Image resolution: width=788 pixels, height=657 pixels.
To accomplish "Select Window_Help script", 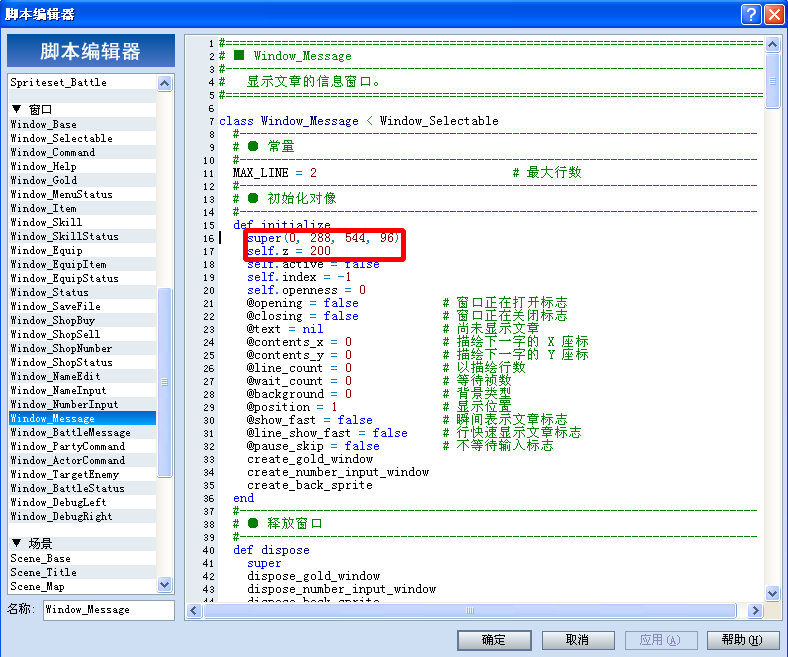I will coord(83,166).
